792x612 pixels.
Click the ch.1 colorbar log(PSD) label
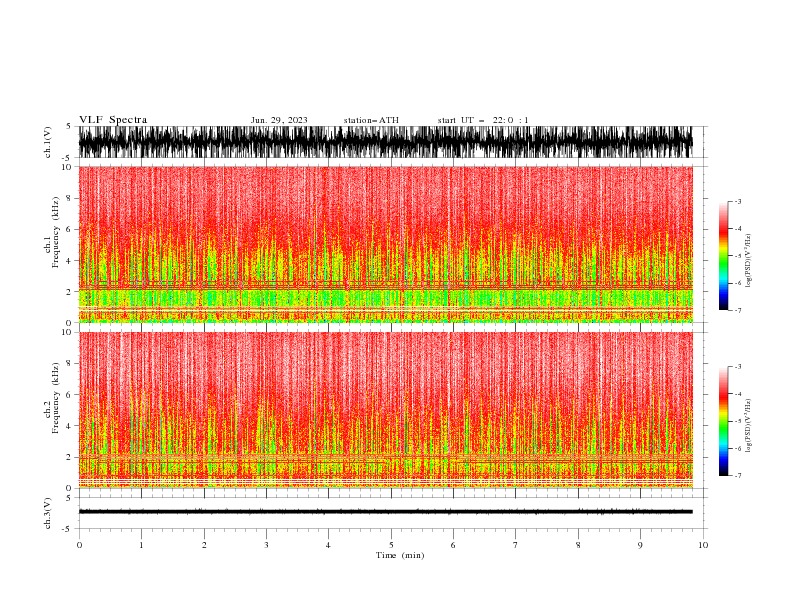[748, 261]
